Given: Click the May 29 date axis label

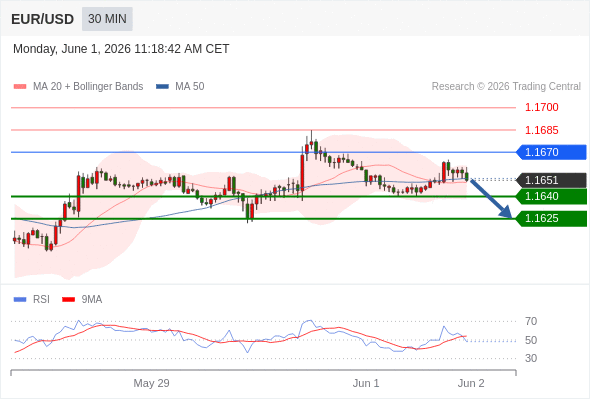Looking at the screenshot, I should pyautogui.click(x=151, y=383).
